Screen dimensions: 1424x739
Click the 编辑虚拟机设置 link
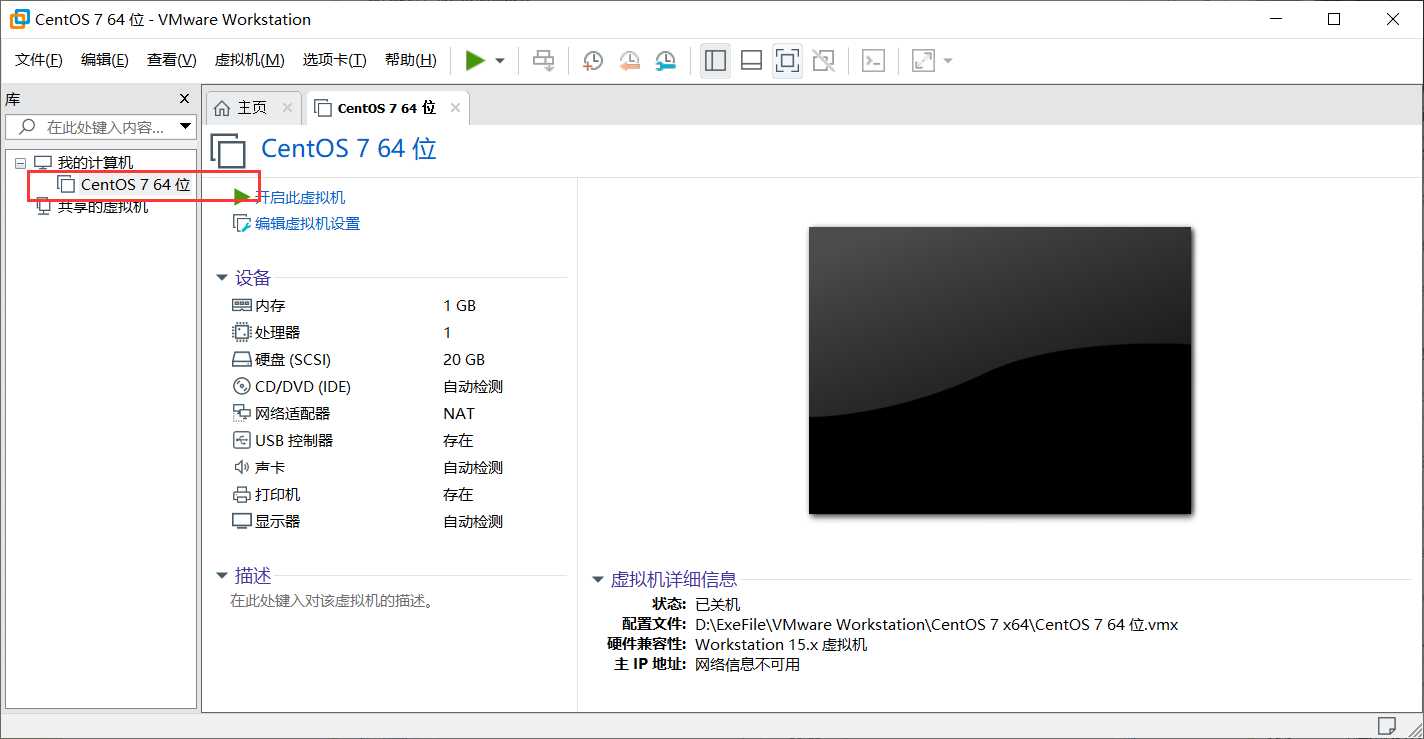(x=307, y=224)
